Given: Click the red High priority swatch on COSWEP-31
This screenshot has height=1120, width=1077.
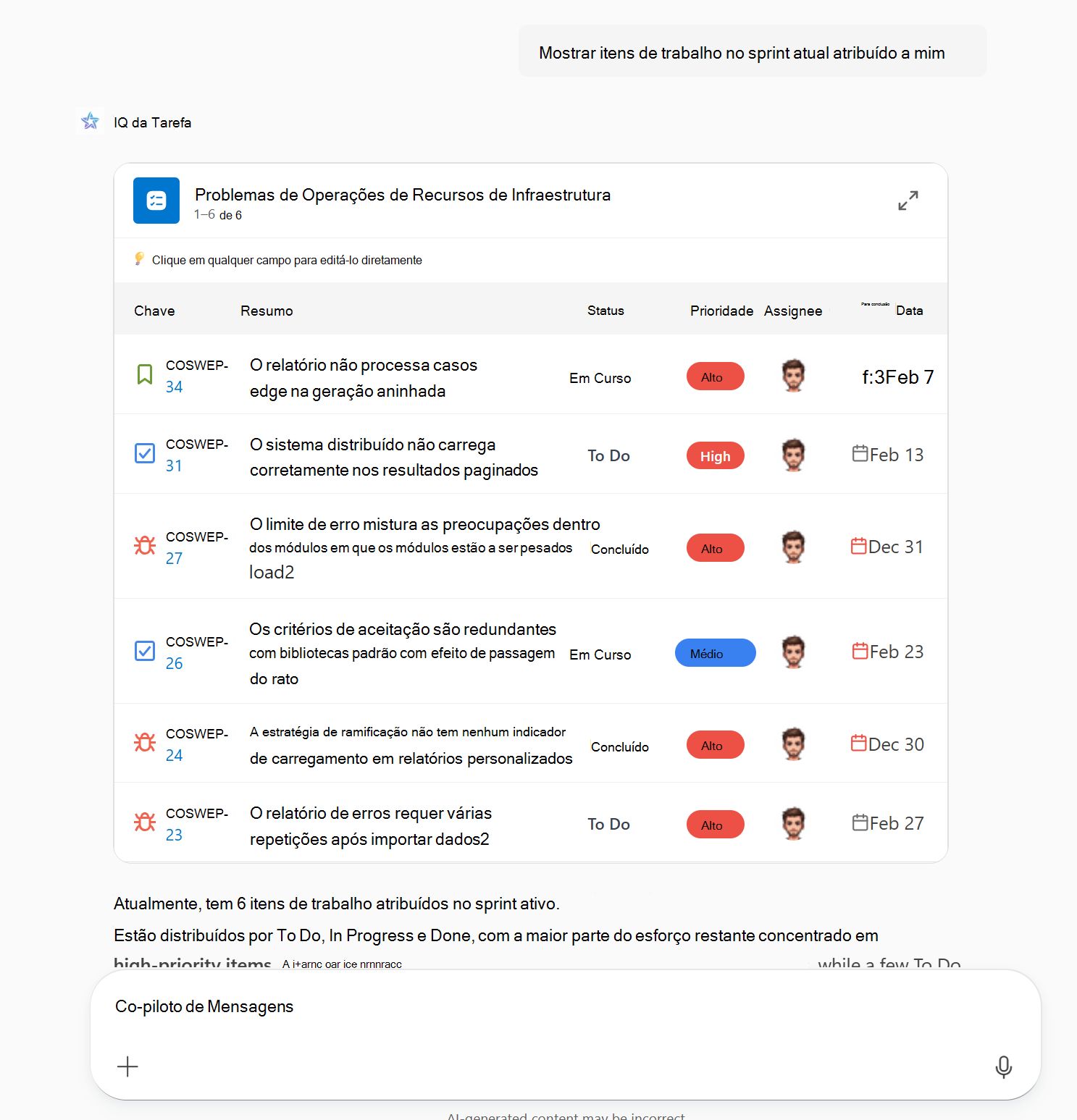Looking at the screenshot, I should (x=715, y=455).
